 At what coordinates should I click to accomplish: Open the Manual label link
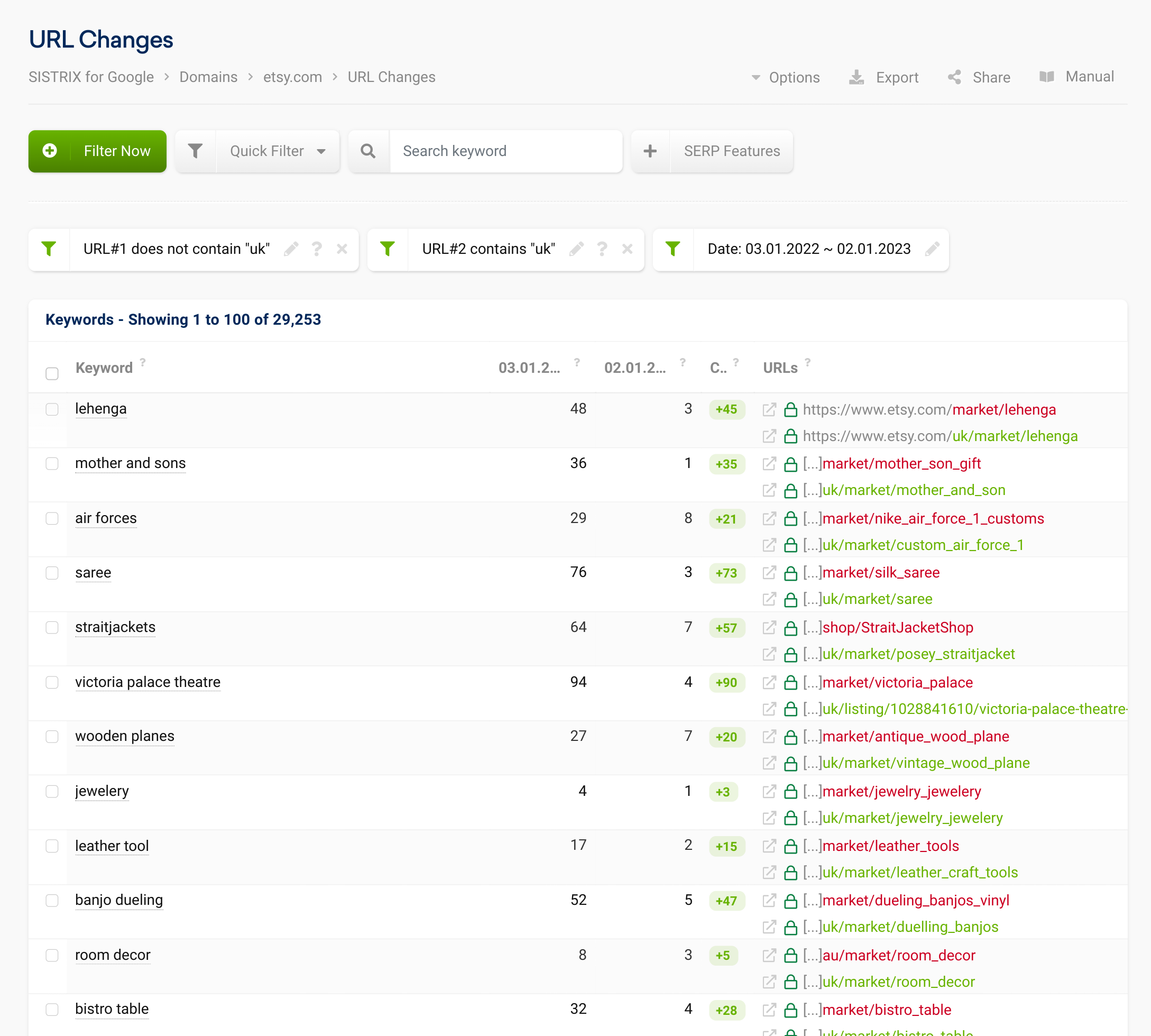coord(1090,77)
